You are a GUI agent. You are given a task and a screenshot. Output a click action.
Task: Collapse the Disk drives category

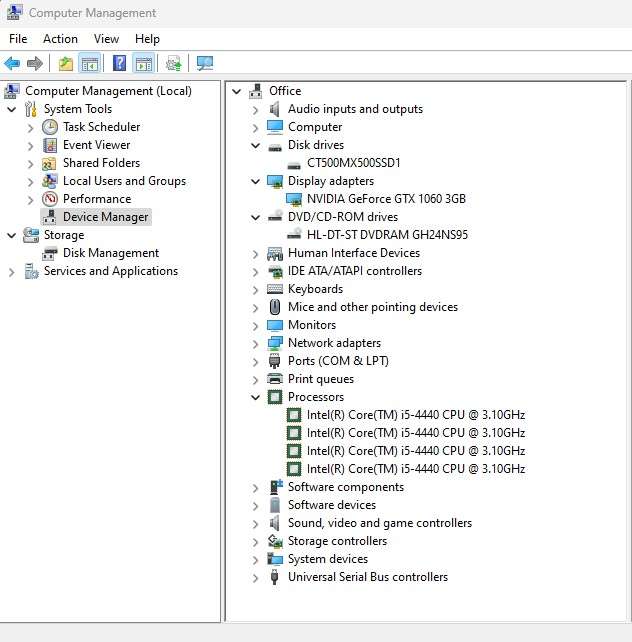click(x=255, y=145)
